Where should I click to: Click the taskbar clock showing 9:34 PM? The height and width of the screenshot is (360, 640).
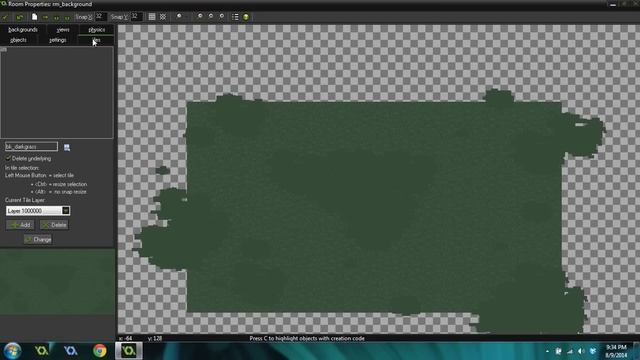(x=616, y=351)
